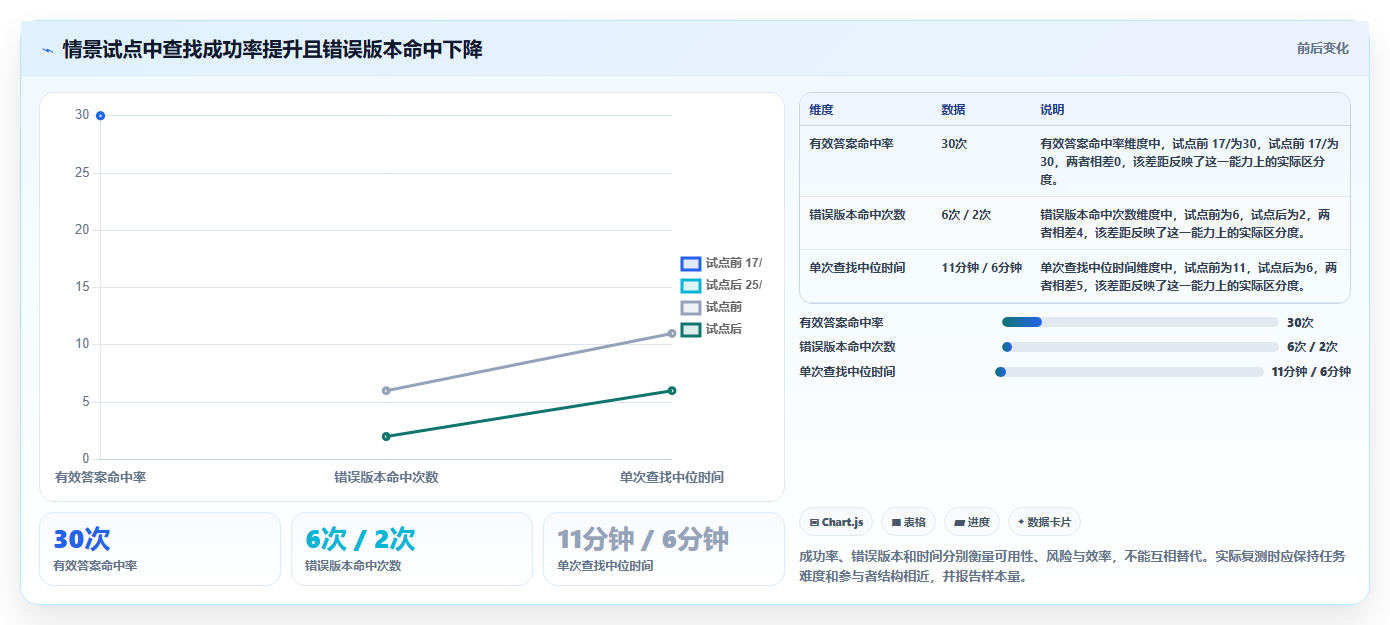
Task: Click the 有效答案命中率 table row label
Action: [x=851, y=144]
